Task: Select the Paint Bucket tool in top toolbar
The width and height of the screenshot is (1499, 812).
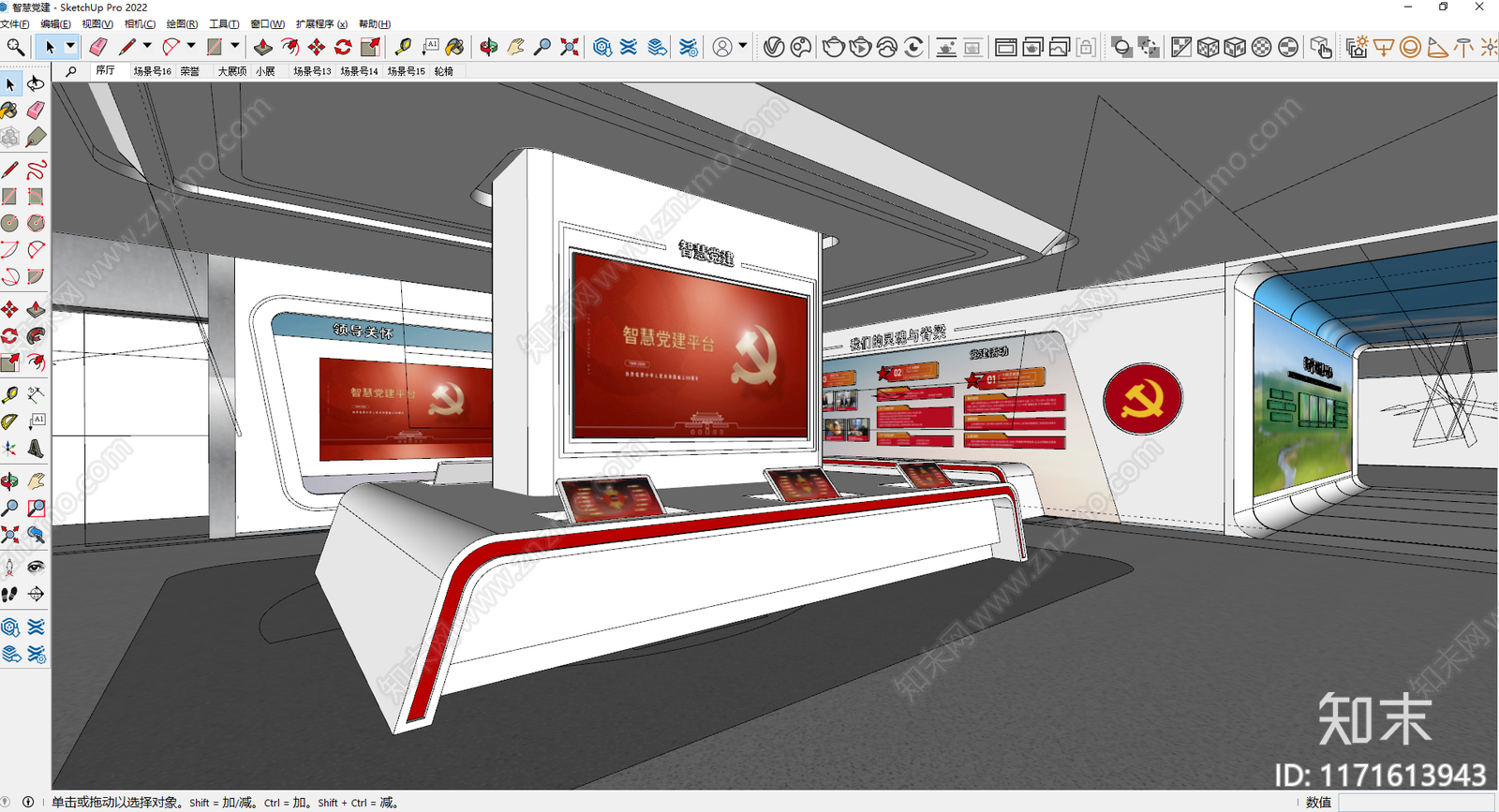Action: (x=455, y=47)
